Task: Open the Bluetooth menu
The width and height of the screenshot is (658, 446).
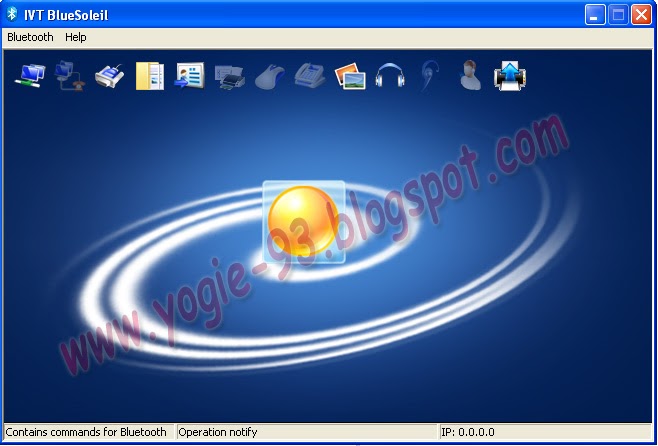Action: tap(30, 37)
